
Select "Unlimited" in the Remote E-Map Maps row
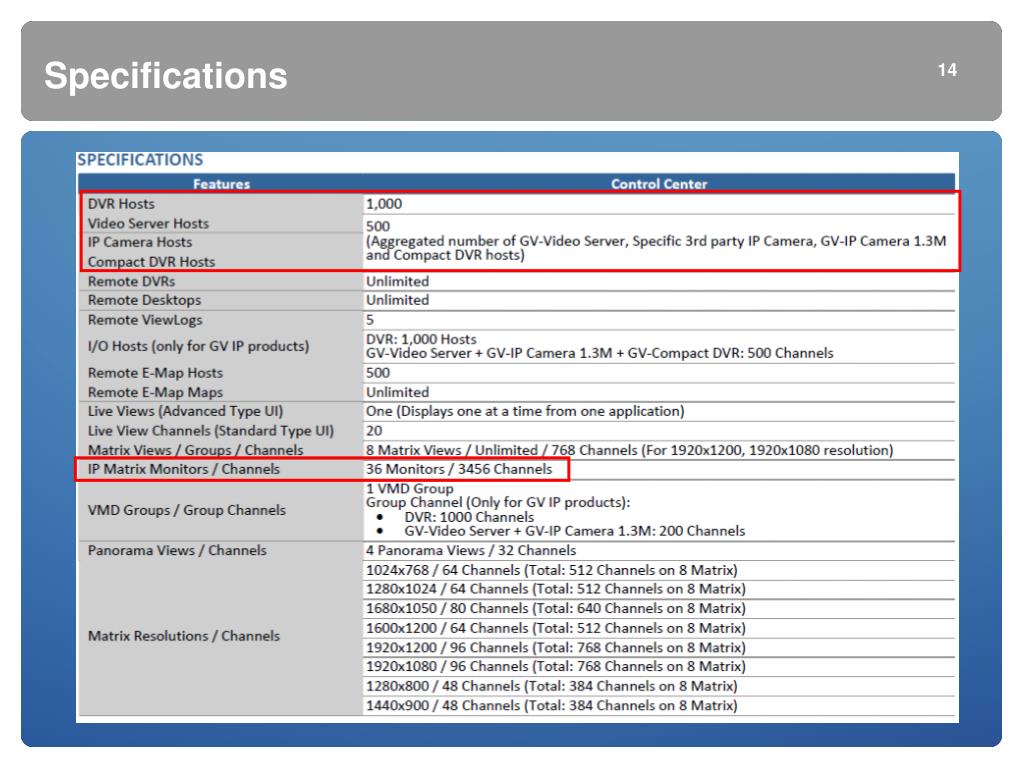tap(397, 392)
